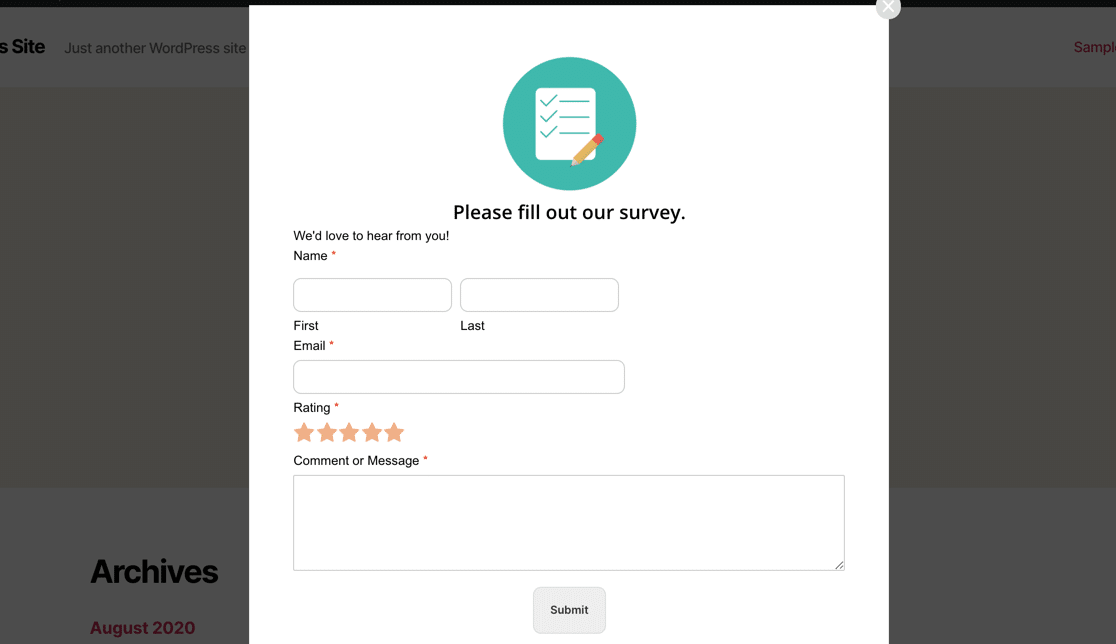Give a five-star rating

click(394, 432)
